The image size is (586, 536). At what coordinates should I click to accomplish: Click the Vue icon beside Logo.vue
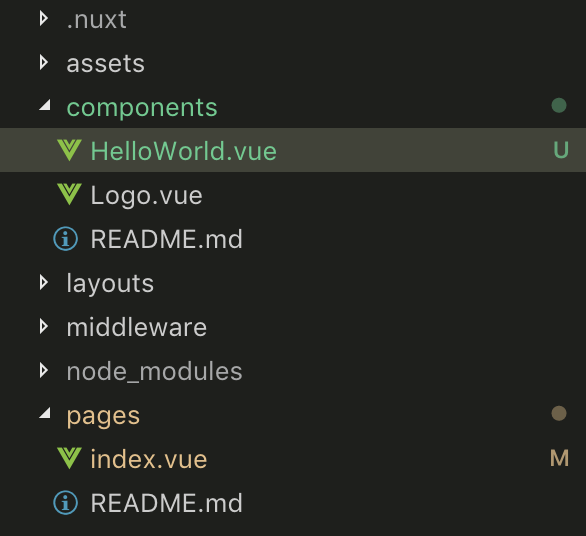pos(69,194)
